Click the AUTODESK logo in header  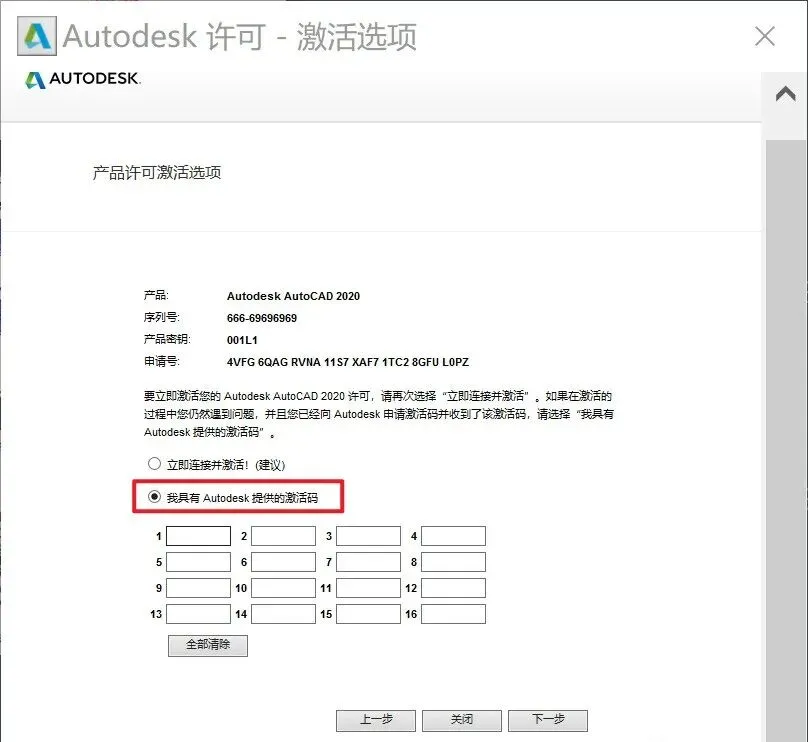coord(83,79)
